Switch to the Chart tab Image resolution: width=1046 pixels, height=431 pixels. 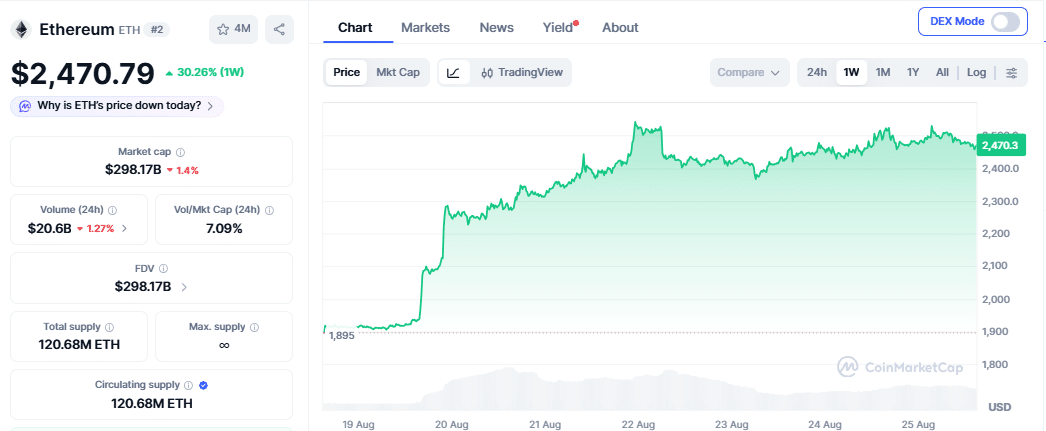pos(355,27)
